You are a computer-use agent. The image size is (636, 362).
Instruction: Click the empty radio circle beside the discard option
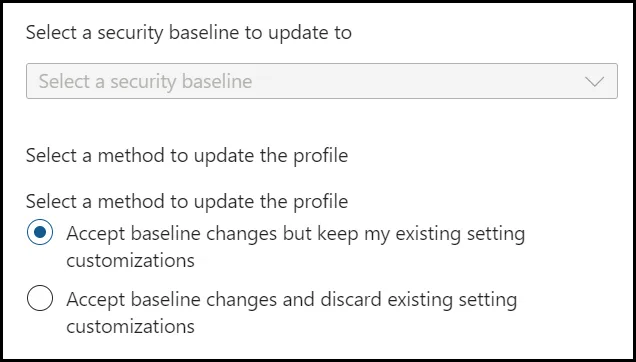(40, 298)
